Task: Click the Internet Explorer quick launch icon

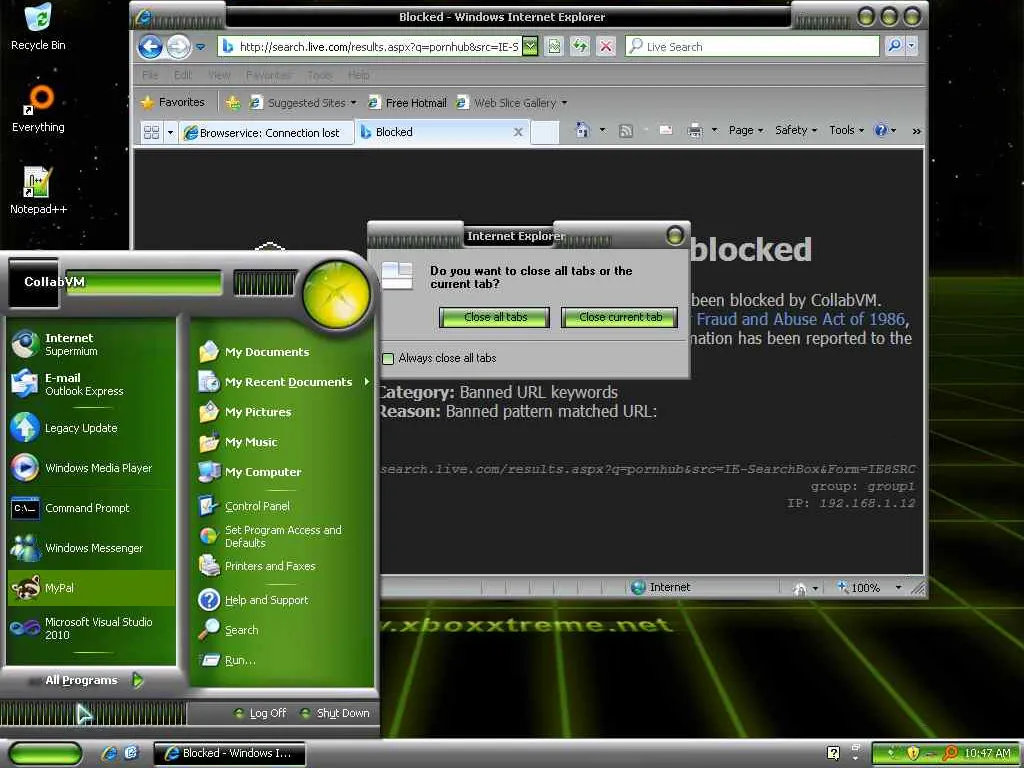Action: [110, 753]
